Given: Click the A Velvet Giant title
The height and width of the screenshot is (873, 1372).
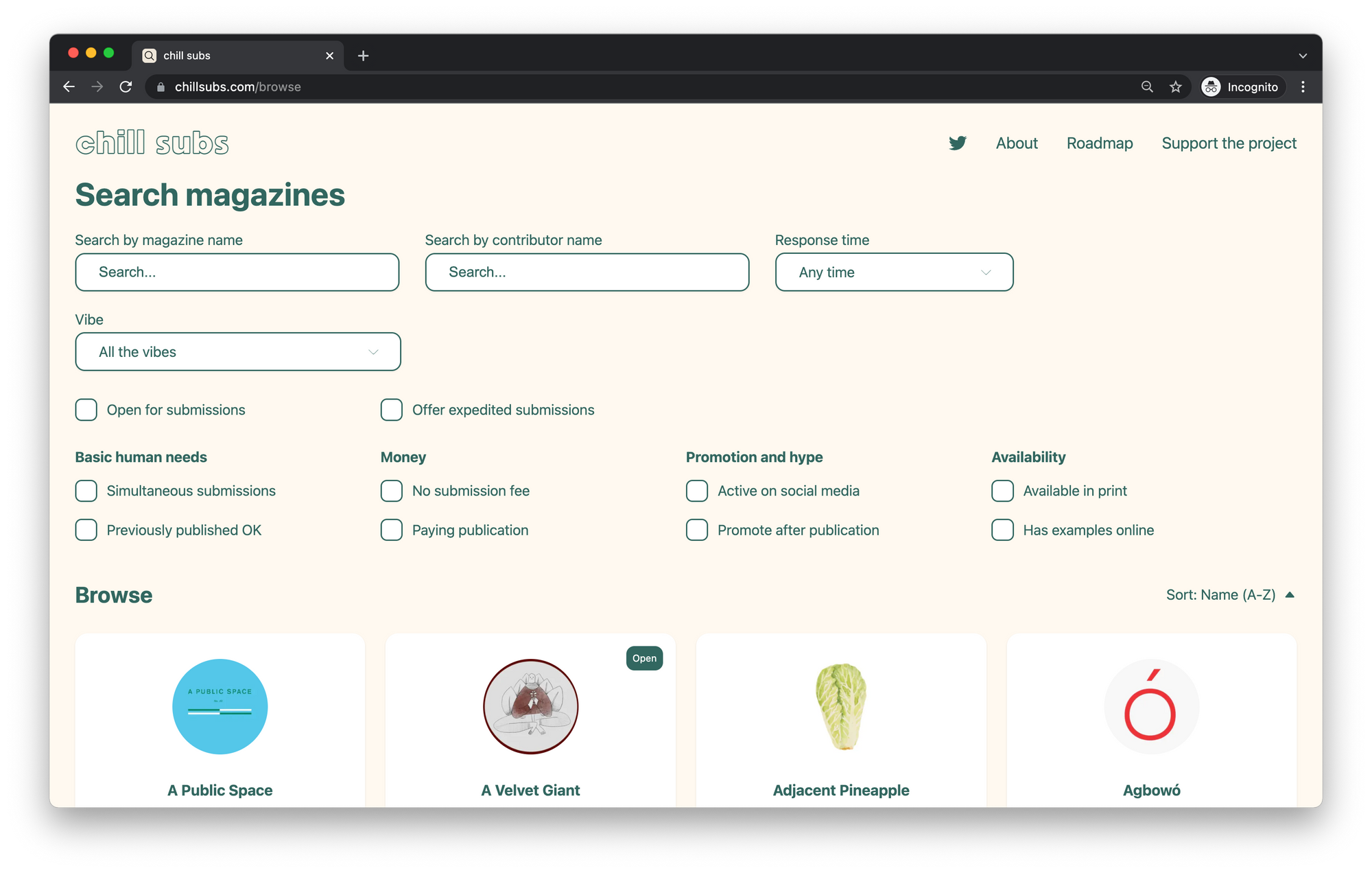Looking at the screenshot, I should pyautogui.click(x=530, y=790).
